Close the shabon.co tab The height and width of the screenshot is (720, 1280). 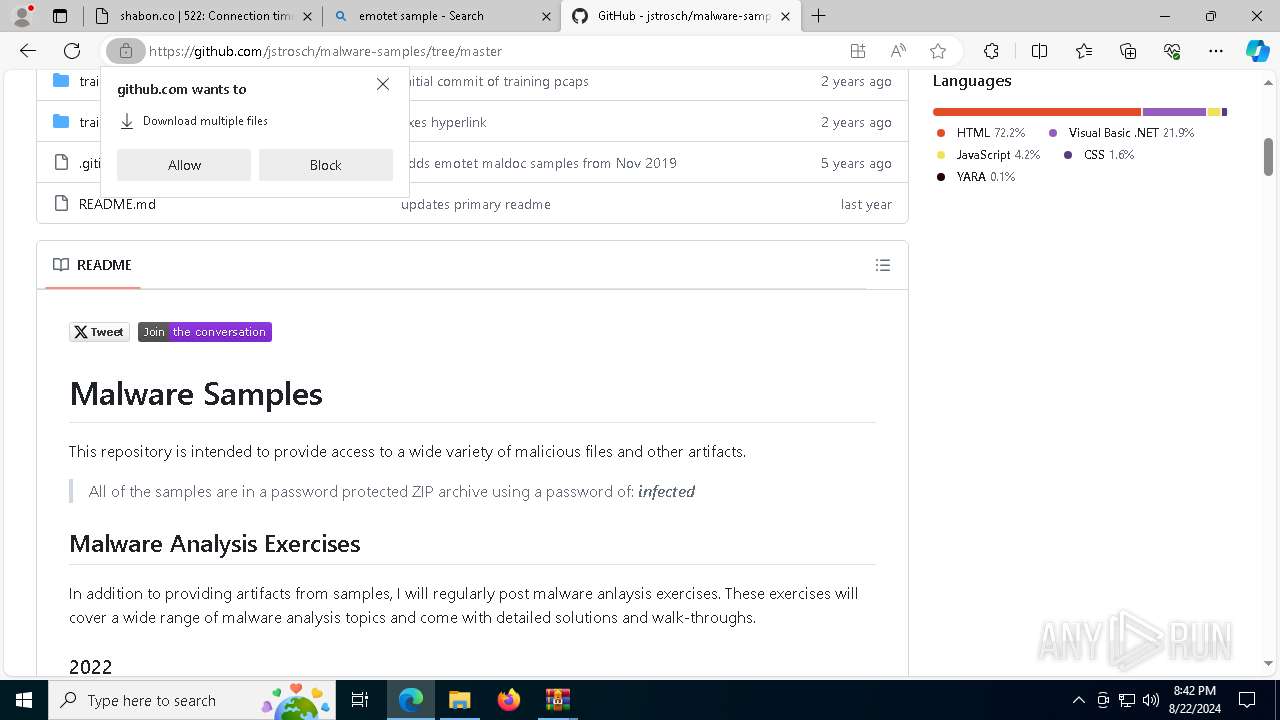(307, 16)
